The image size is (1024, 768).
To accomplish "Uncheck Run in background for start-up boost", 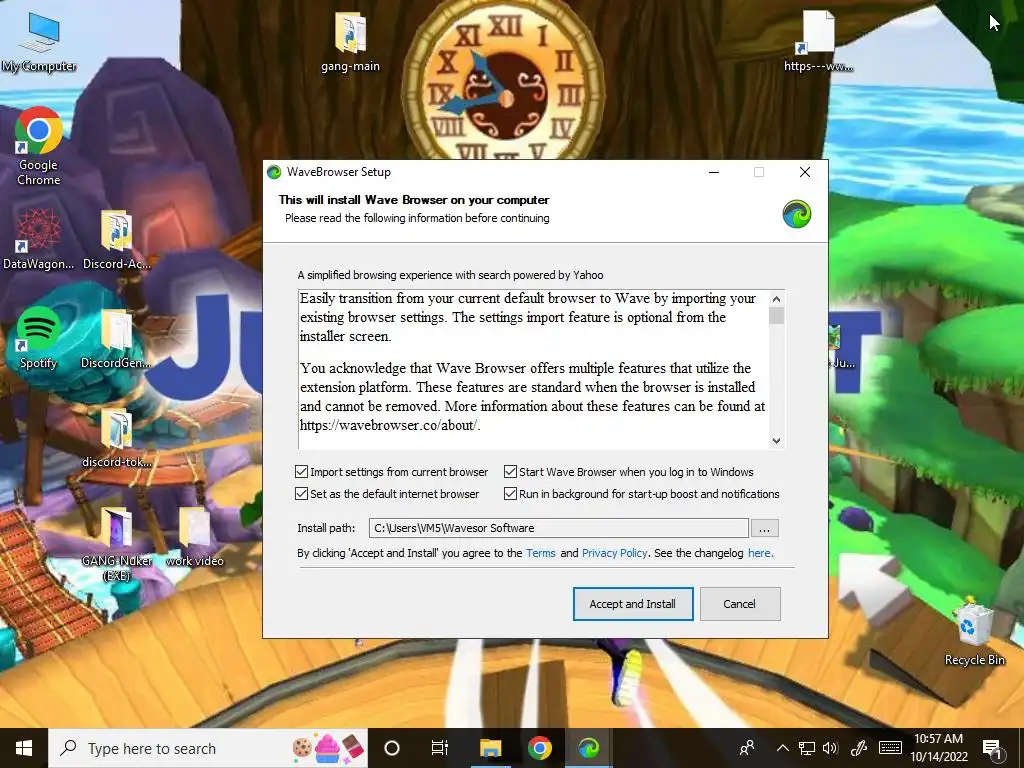I will tap(511, 494).
